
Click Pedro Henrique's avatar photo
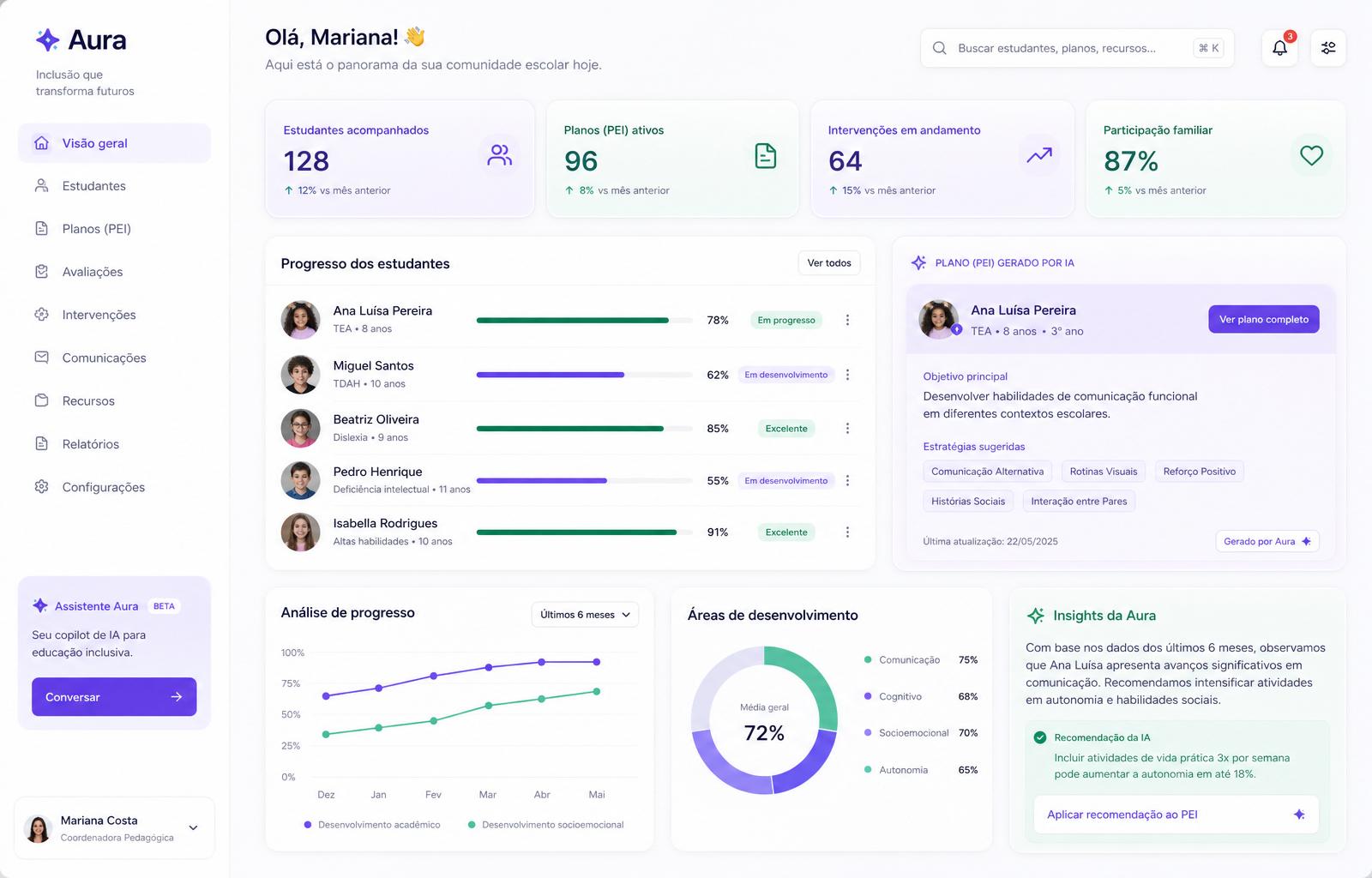click(300, 480)
